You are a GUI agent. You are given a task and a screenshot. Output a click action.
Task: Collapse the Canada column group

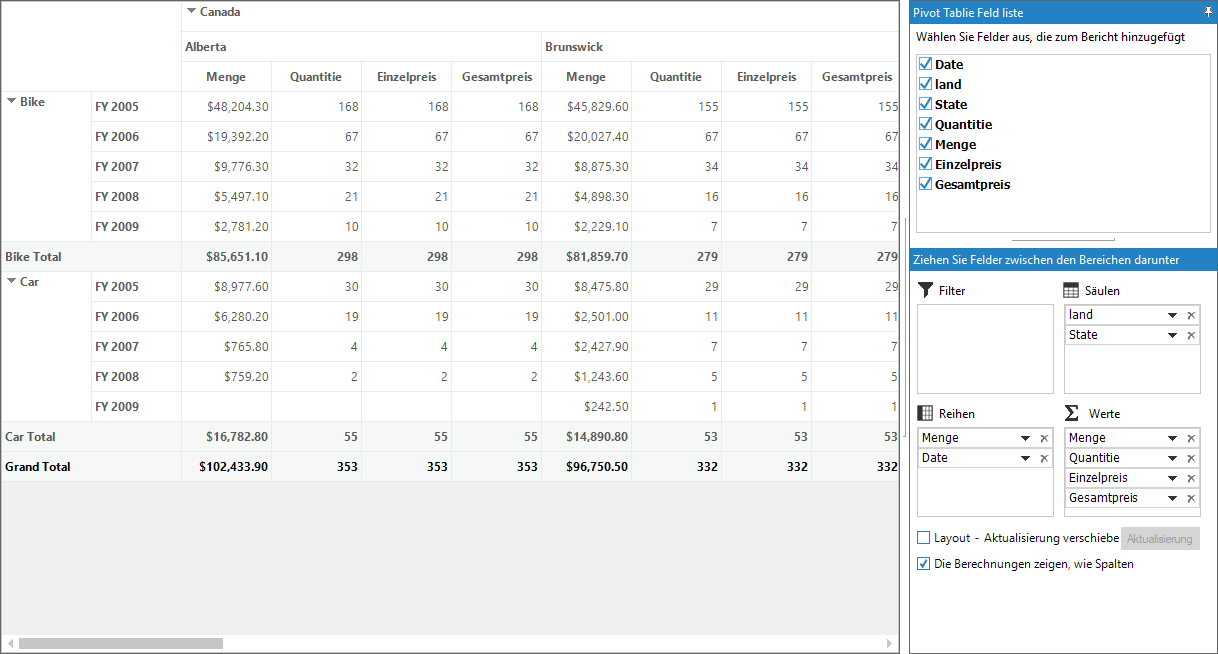[x=191, y=12]
